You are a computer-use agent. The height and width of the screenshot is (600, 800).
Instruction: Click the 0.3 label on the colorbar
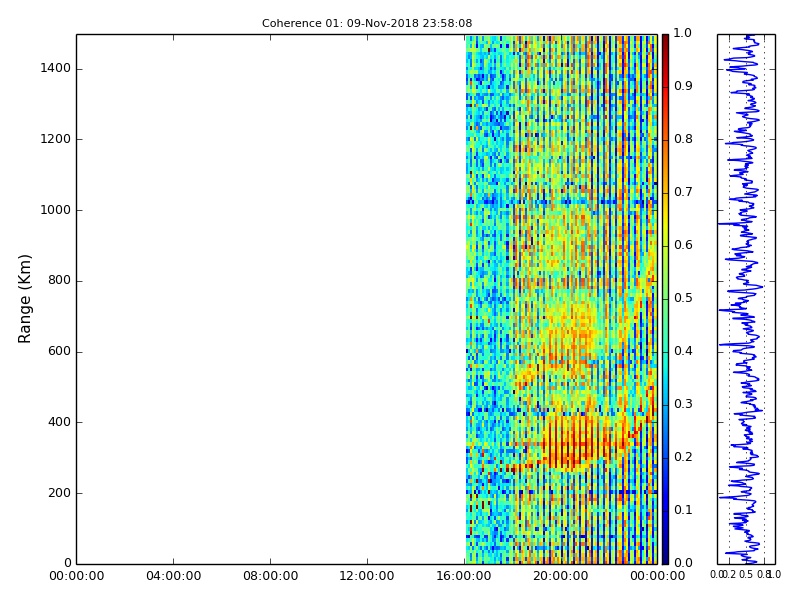point(683,404)
